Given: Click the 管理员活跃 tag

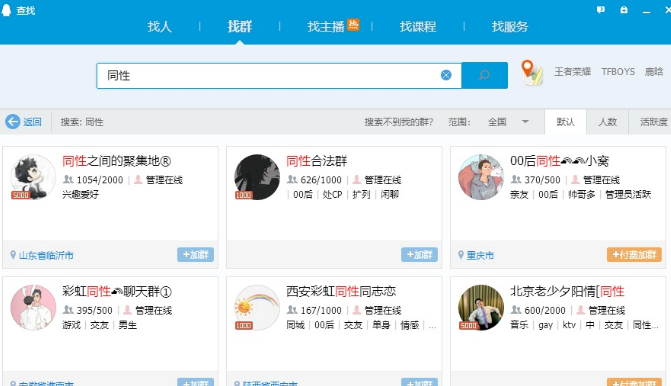Looking at the screenshot, I should (x=628, y=194).
